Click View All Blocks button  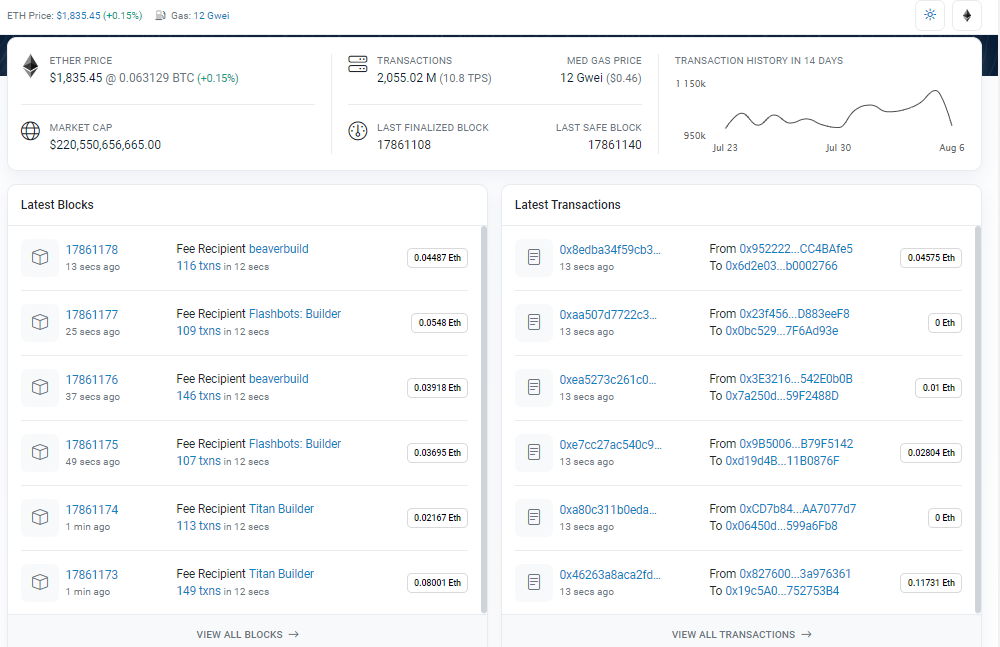[247, 634]
